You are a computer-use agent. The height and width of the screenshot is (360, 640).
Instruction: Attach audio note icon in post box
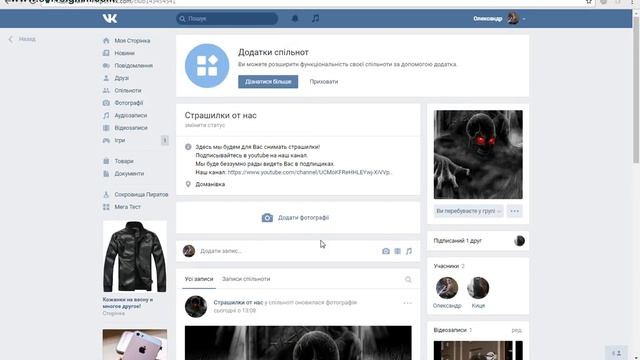(409, 251)
